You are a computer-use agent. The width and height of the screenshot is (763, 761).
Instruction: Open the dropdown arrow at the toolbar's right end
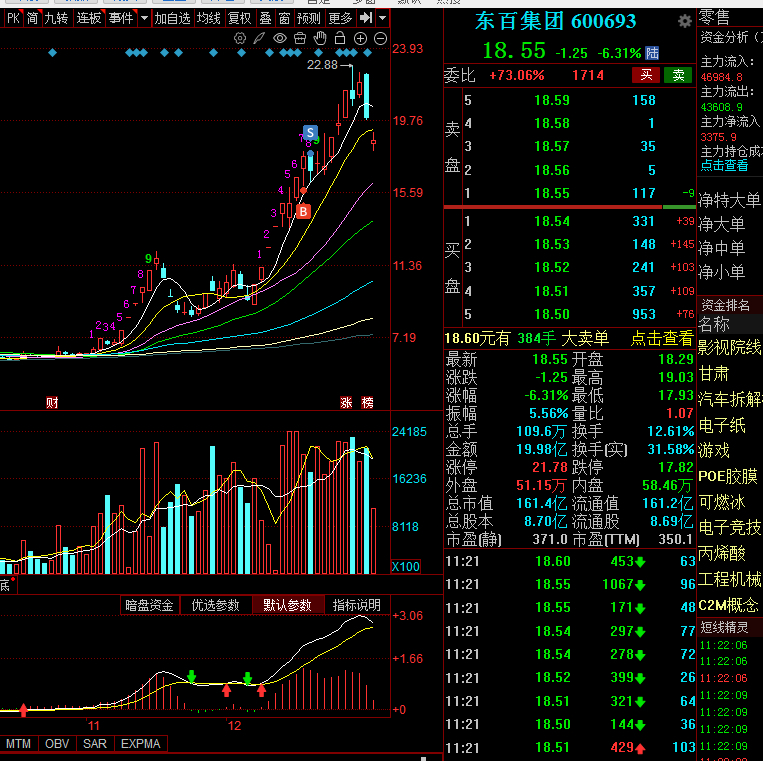383,18
